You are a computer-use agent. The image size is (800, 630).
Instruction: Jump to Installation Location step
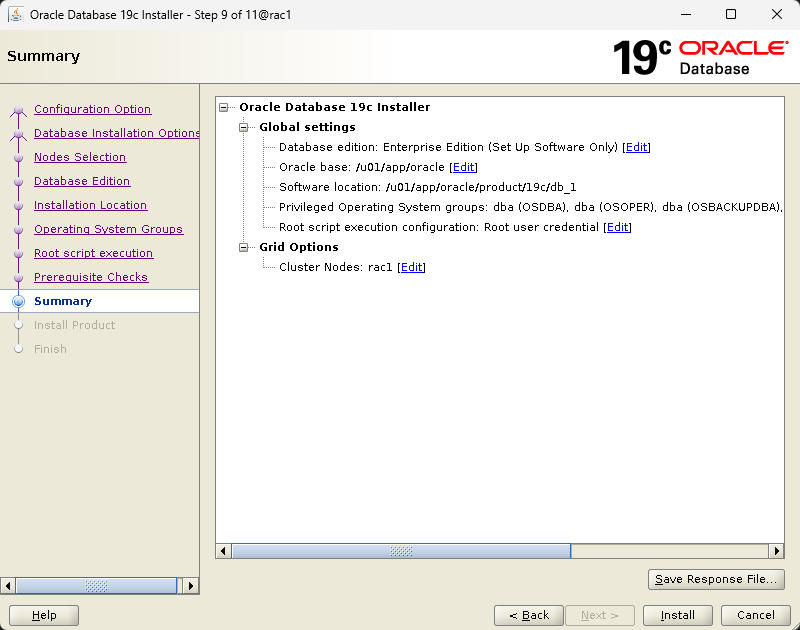(x=91, y=205)
